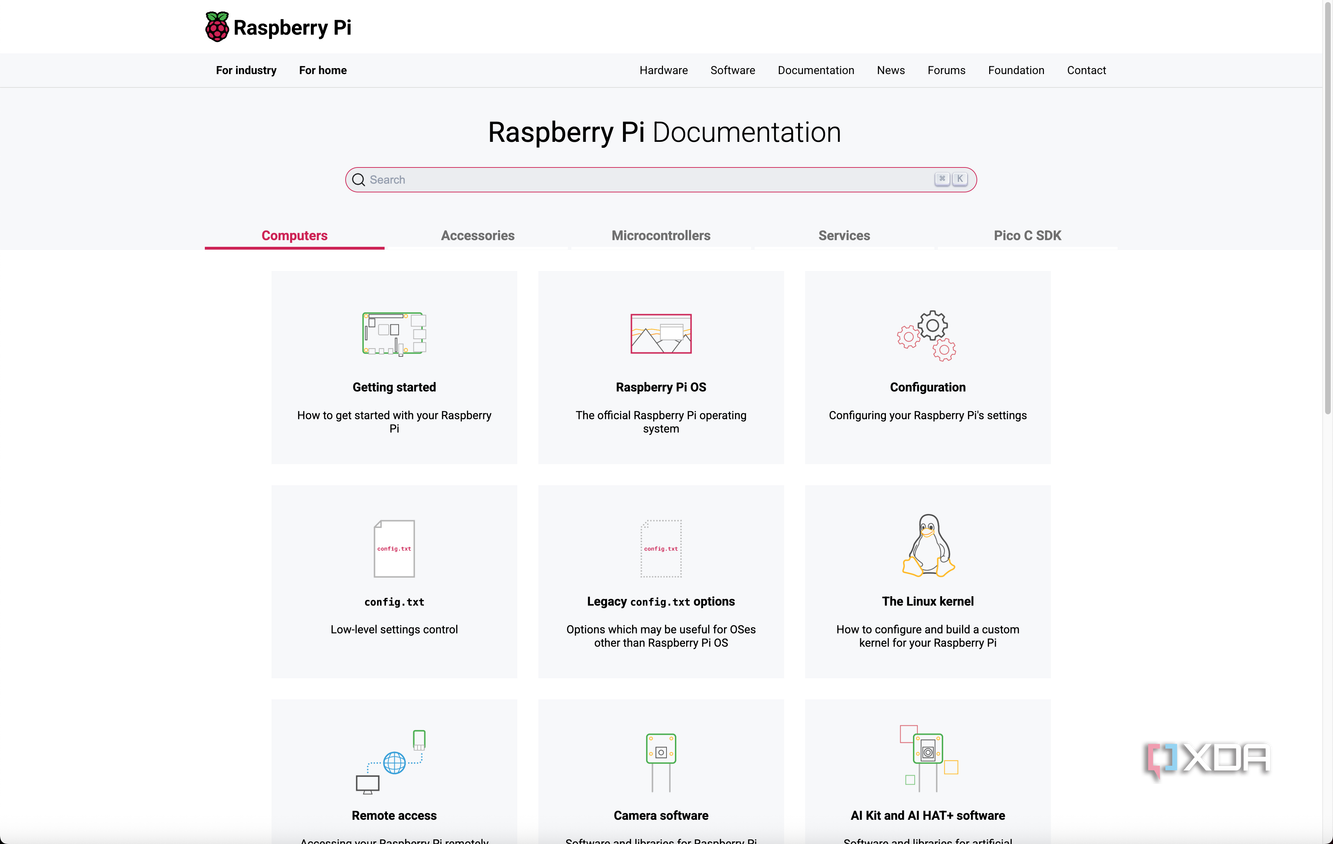The width and height of the screenshot is (1333, 844).
Task: Open the Forums navigation link
Action: 946,70
